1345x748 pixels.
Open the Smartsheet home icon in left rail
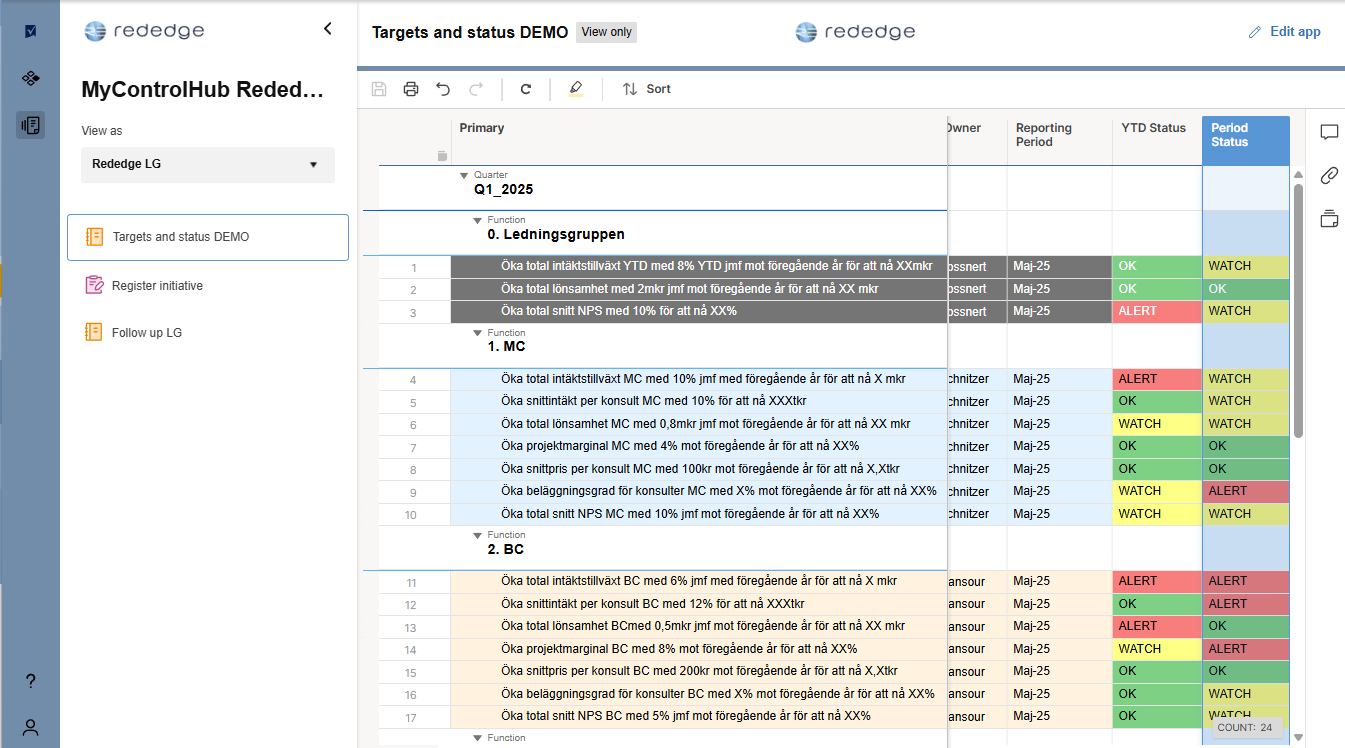tap(30, 31)
